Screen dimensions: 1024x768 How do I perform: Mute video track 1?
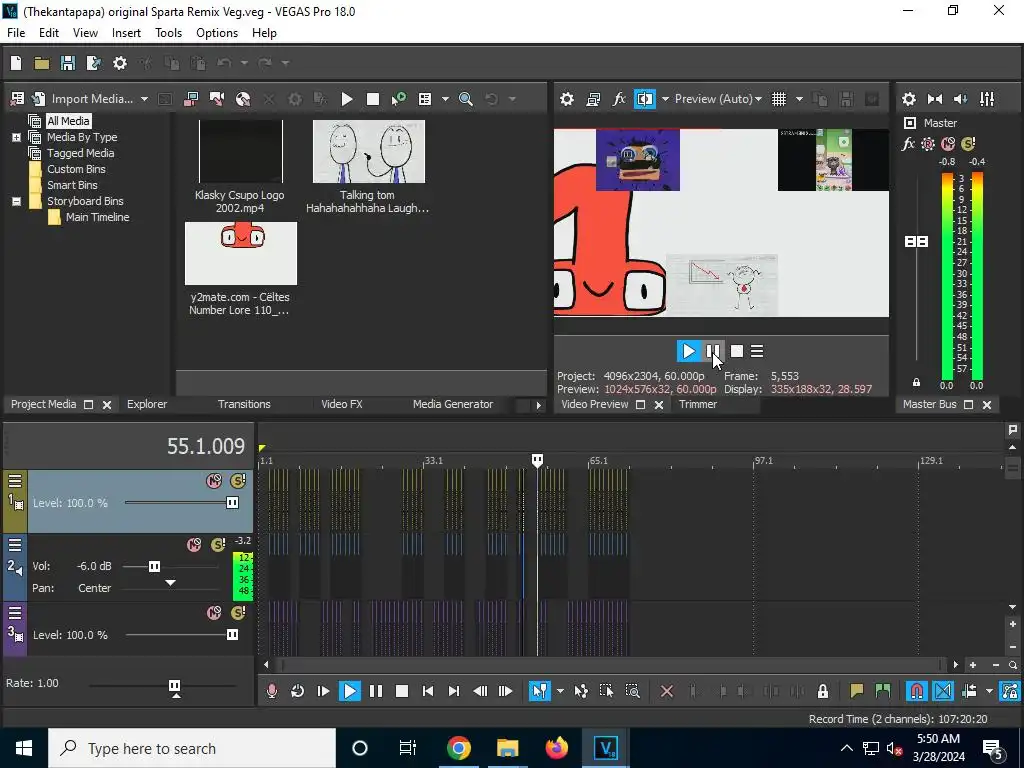tap(214, 481)
